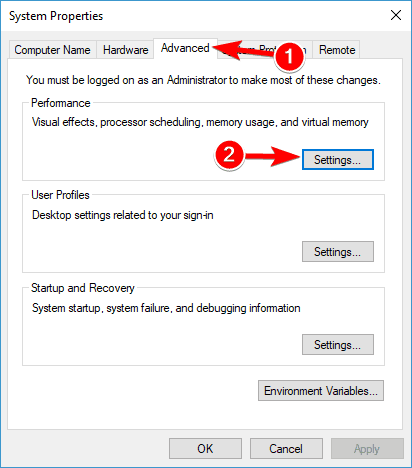Image resolution: width=412 pixels, height=468 pixels.
Task: Click the red circled number 2 marker
Action: point(229,155)
